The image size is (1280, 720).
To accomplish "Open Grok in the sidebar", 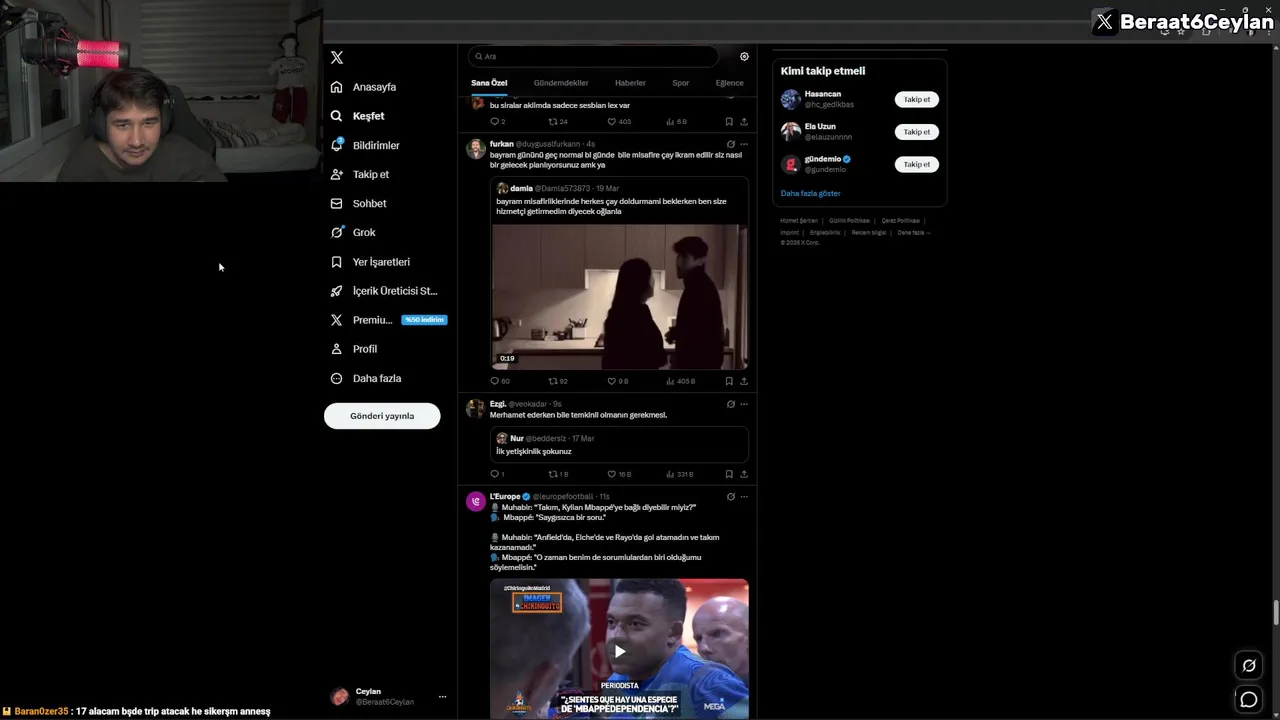I will click(353, 232).
